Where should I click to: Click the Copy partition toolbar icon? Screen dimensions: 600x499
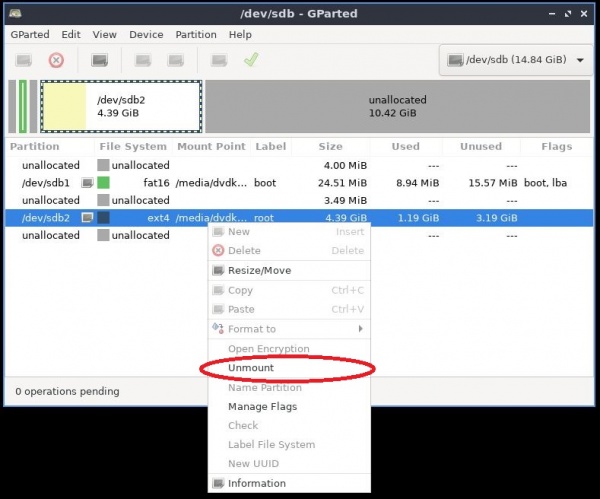point(143,60)
